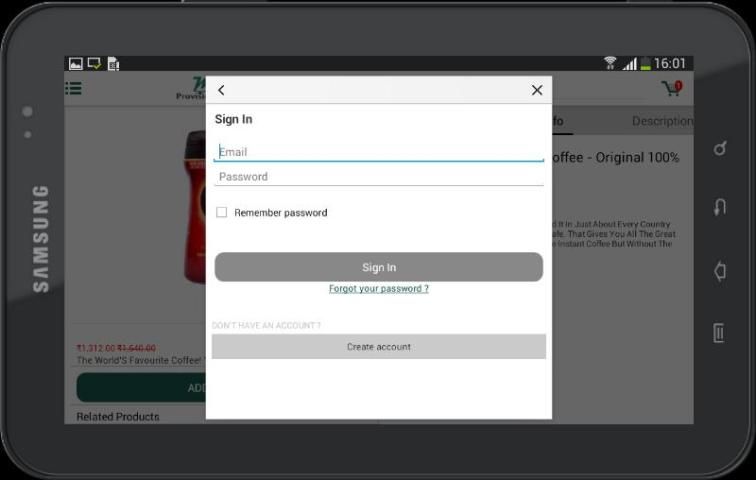The width and height of the screenshot is (756, 480).
Task: Tap the gallery notification icon in status bar
Action: pos(75,64)
